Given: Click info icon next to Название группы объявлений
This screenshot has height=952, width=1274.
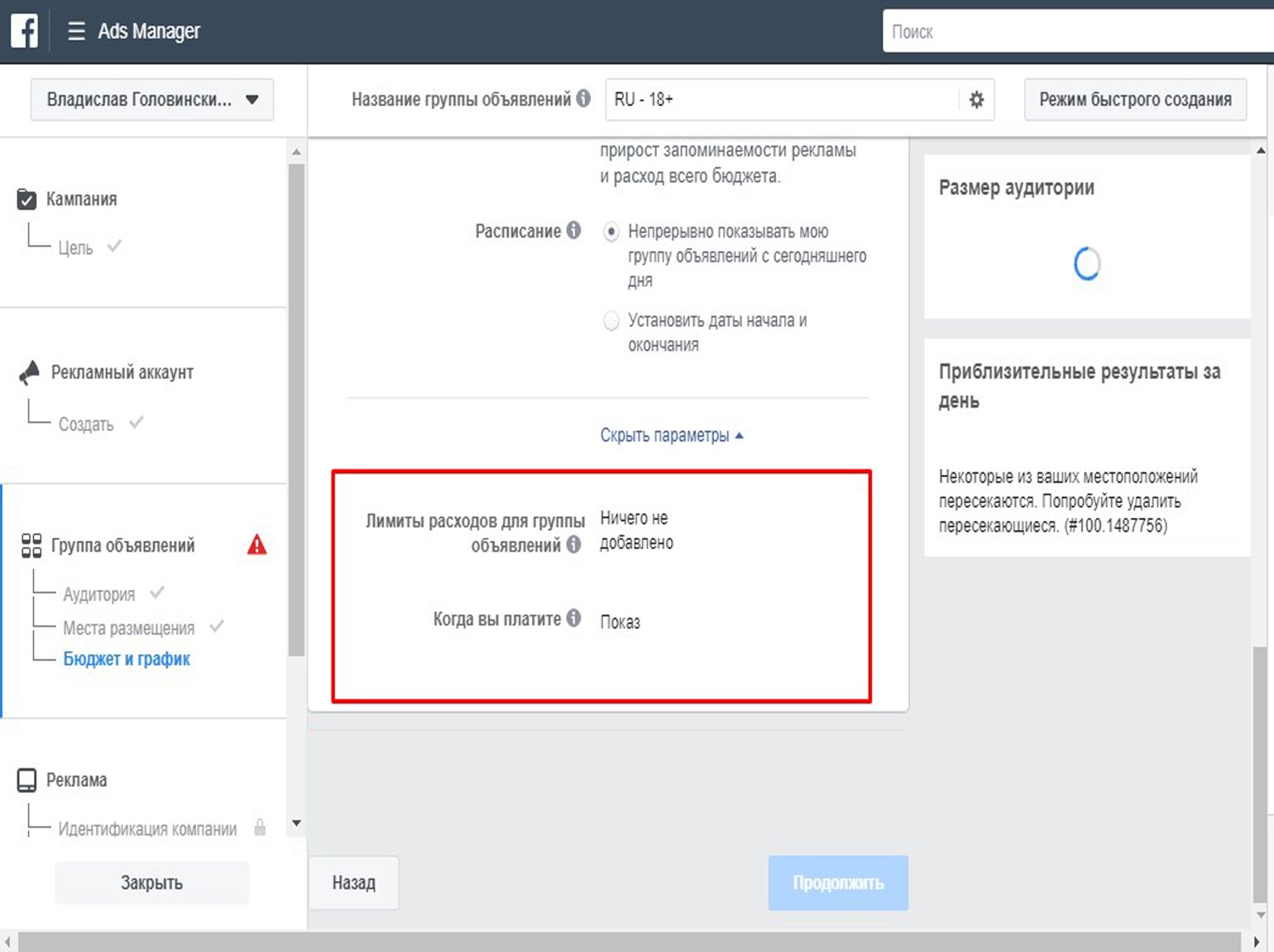Looking at the screenshot, I should [x=583, y=98].
